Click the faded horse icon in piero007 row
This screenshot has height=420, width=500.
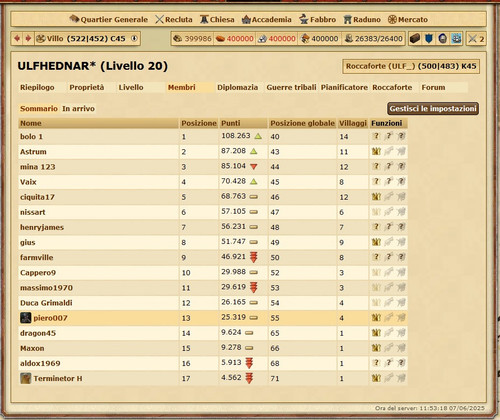[401, 317]
